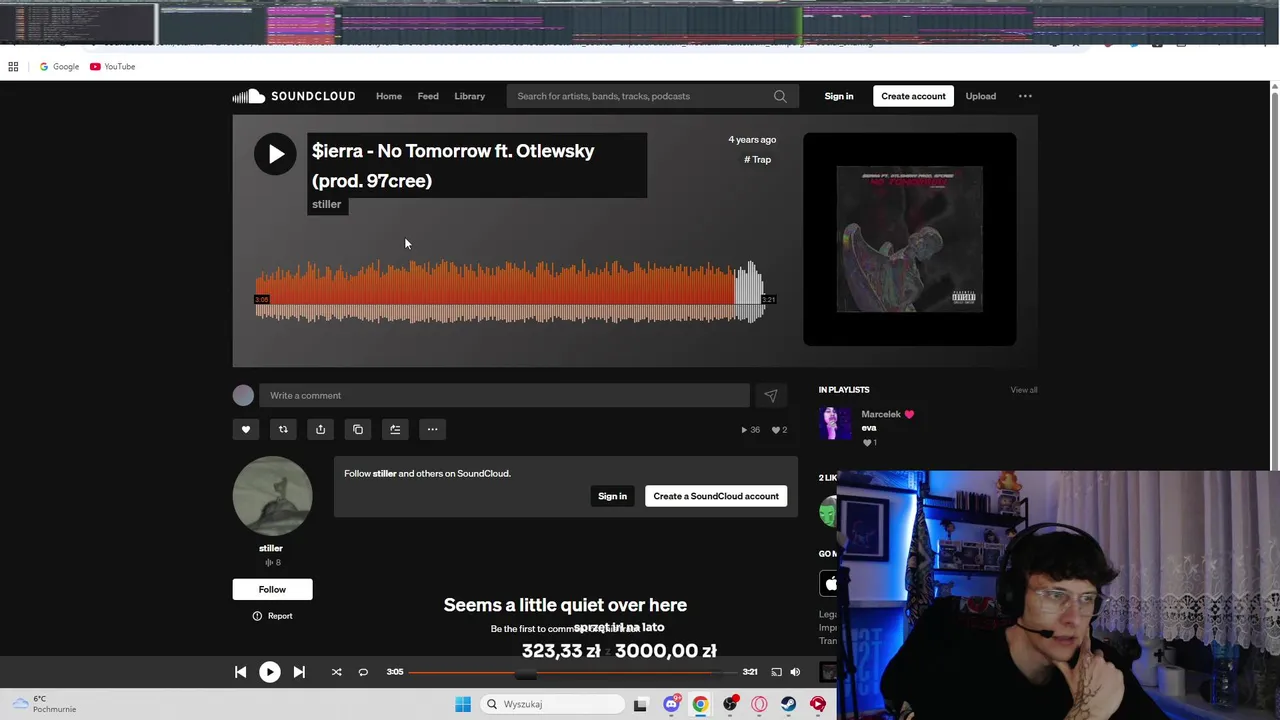The image size is (1280, 720).
Task: Open the No Tomorrow album artwork
Action: [909, 239]
